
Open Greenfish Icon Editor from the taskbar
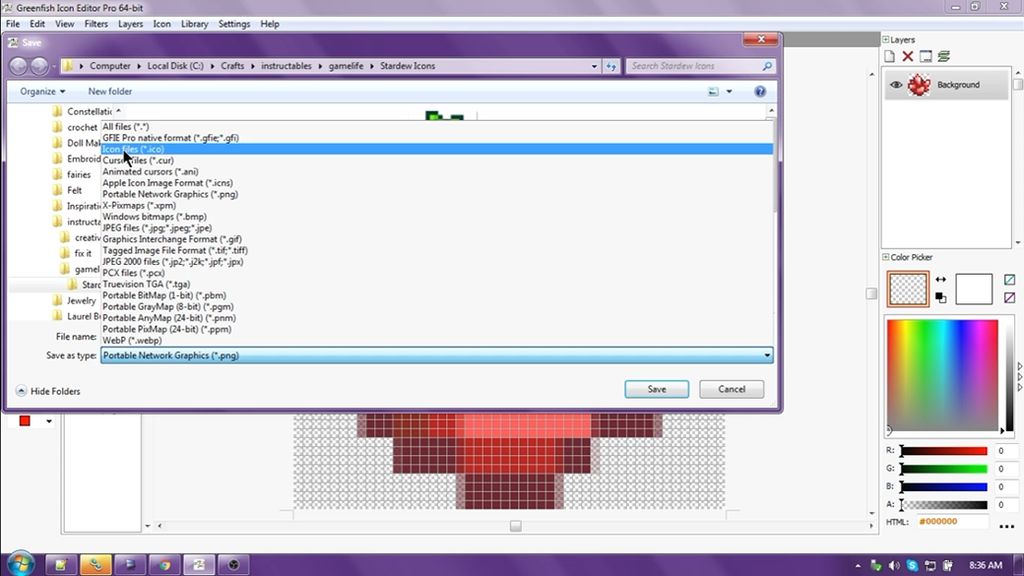tap(95, 564)
